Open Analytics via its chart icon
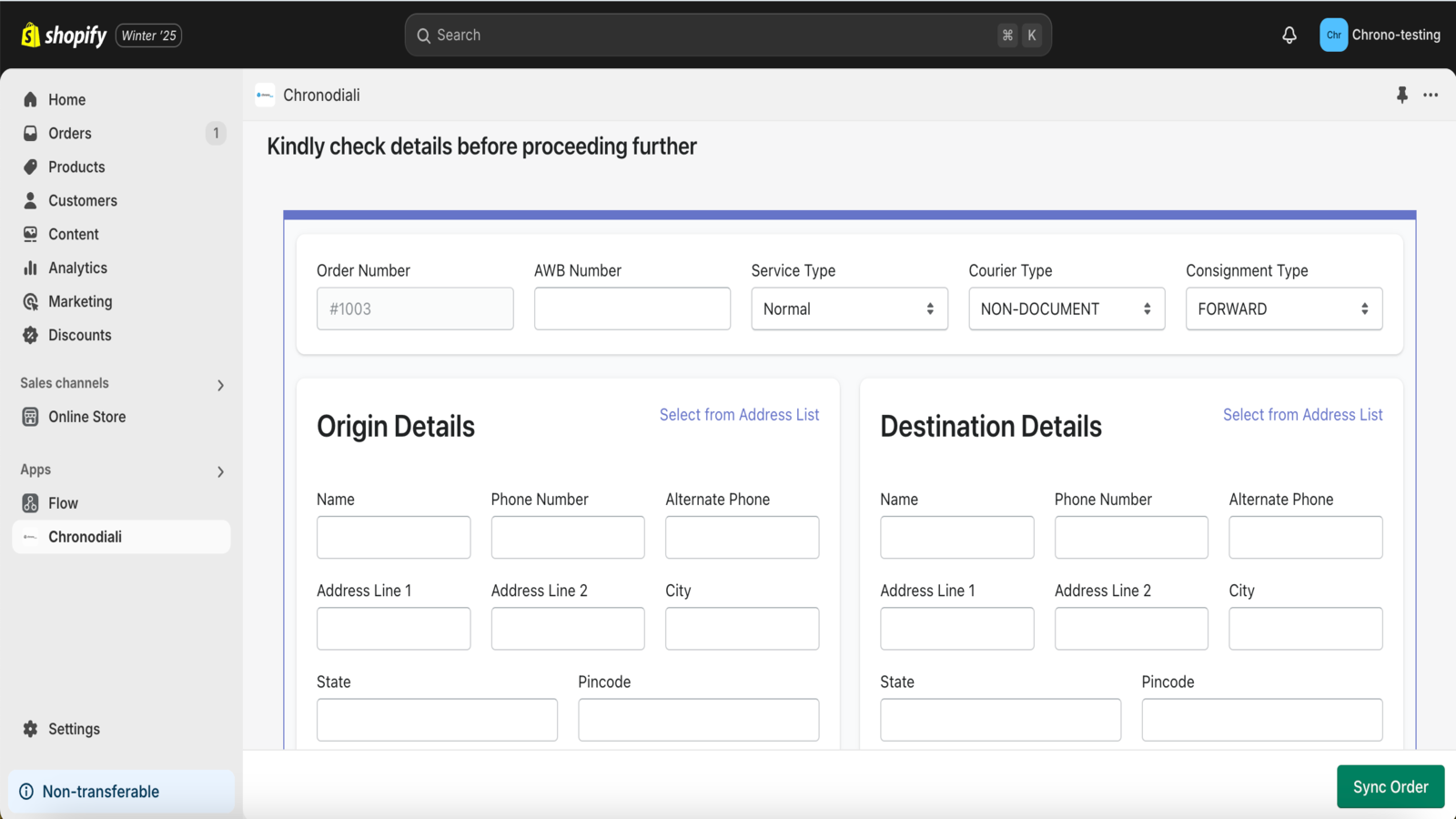Viewport: 1456px width, 819px height. pos(32,268)
